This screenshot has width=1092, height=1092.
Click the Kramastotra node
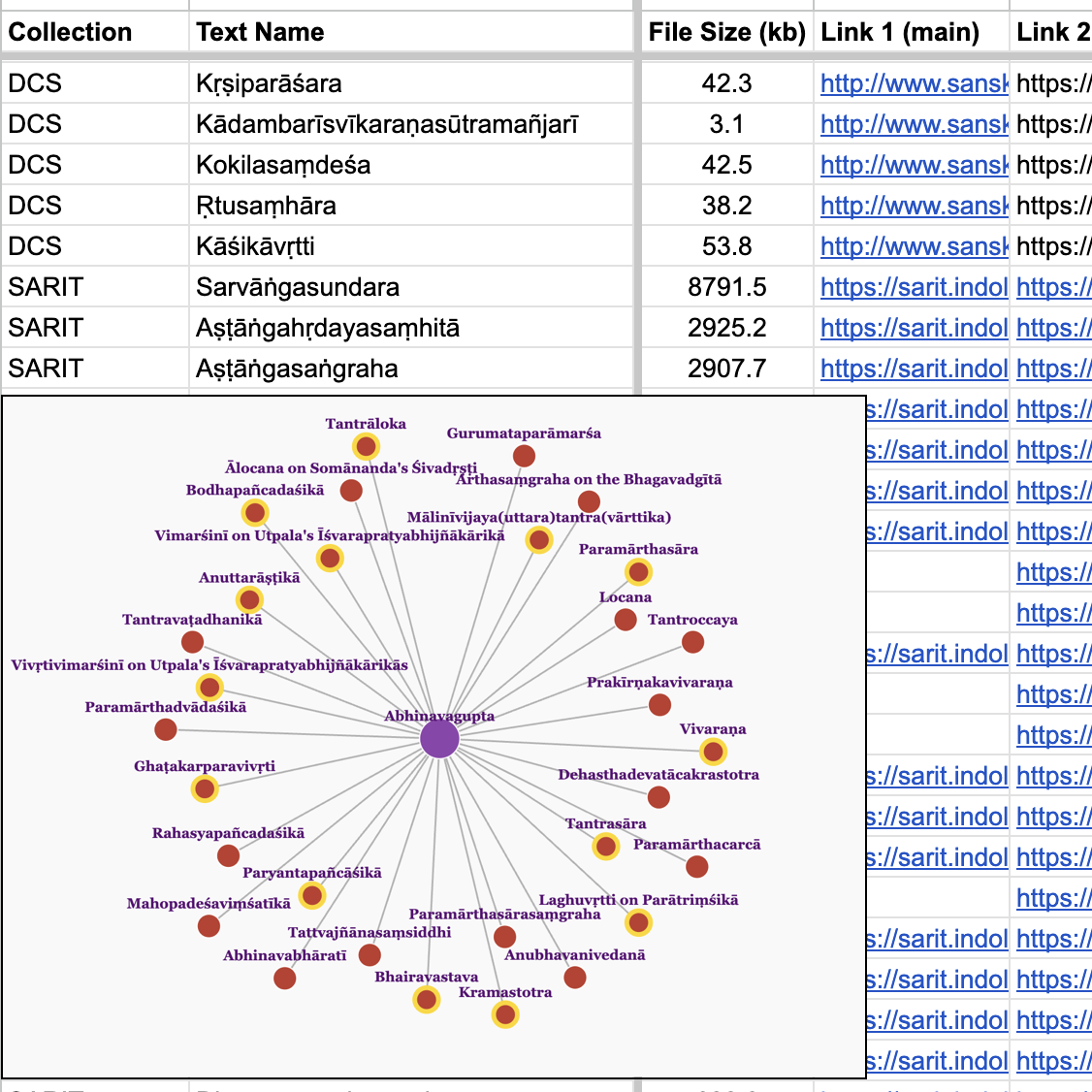pos(505,1014)
